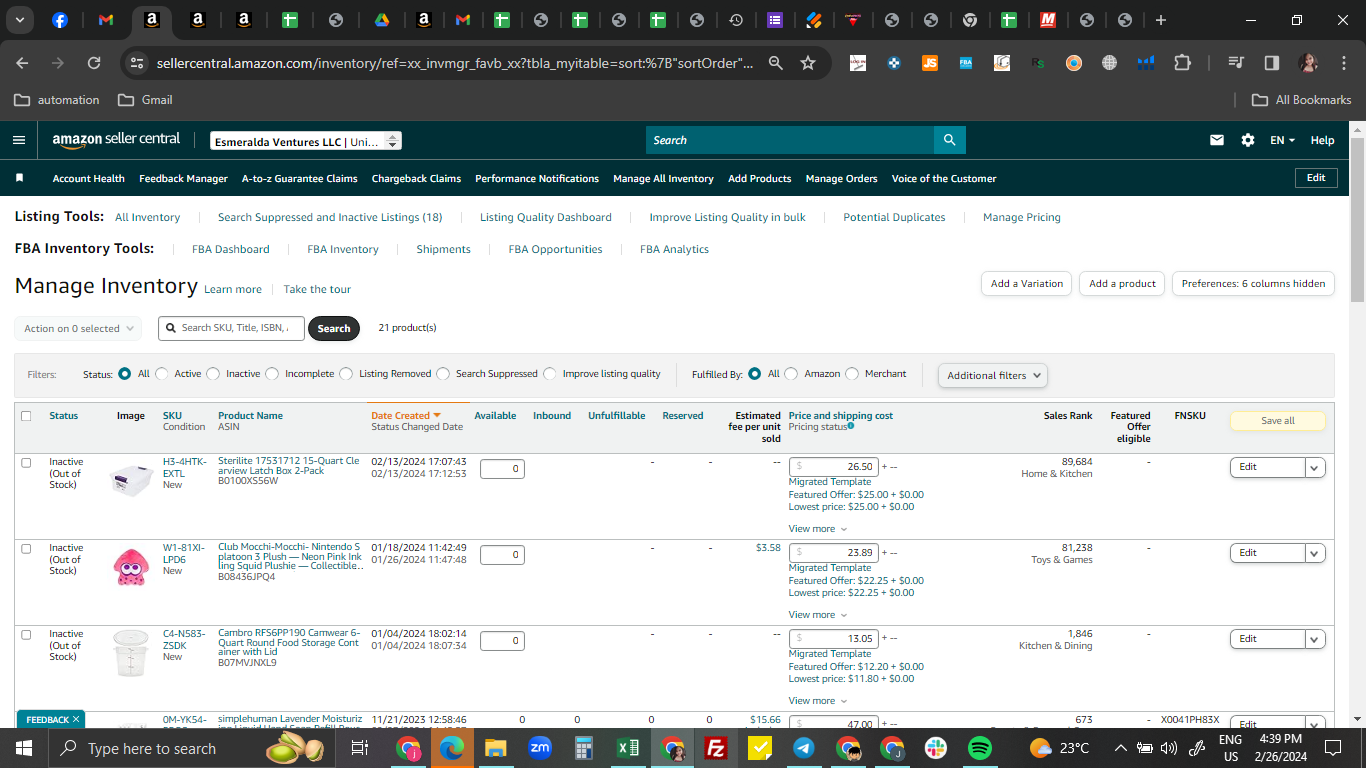This screenshot has height=768, width=1366.
Task: Go to Account Health in the nav bar
Action: [88, 179]
